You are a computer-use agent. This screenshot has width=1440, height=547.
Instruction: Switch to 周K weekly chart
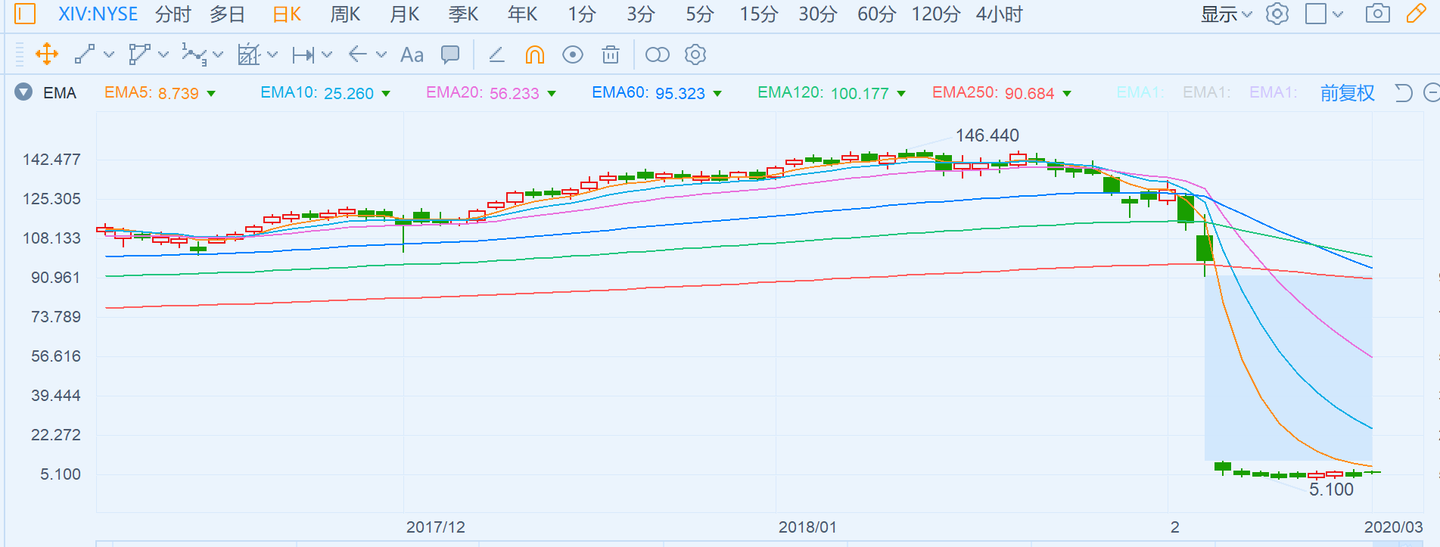tap(345, 14)
